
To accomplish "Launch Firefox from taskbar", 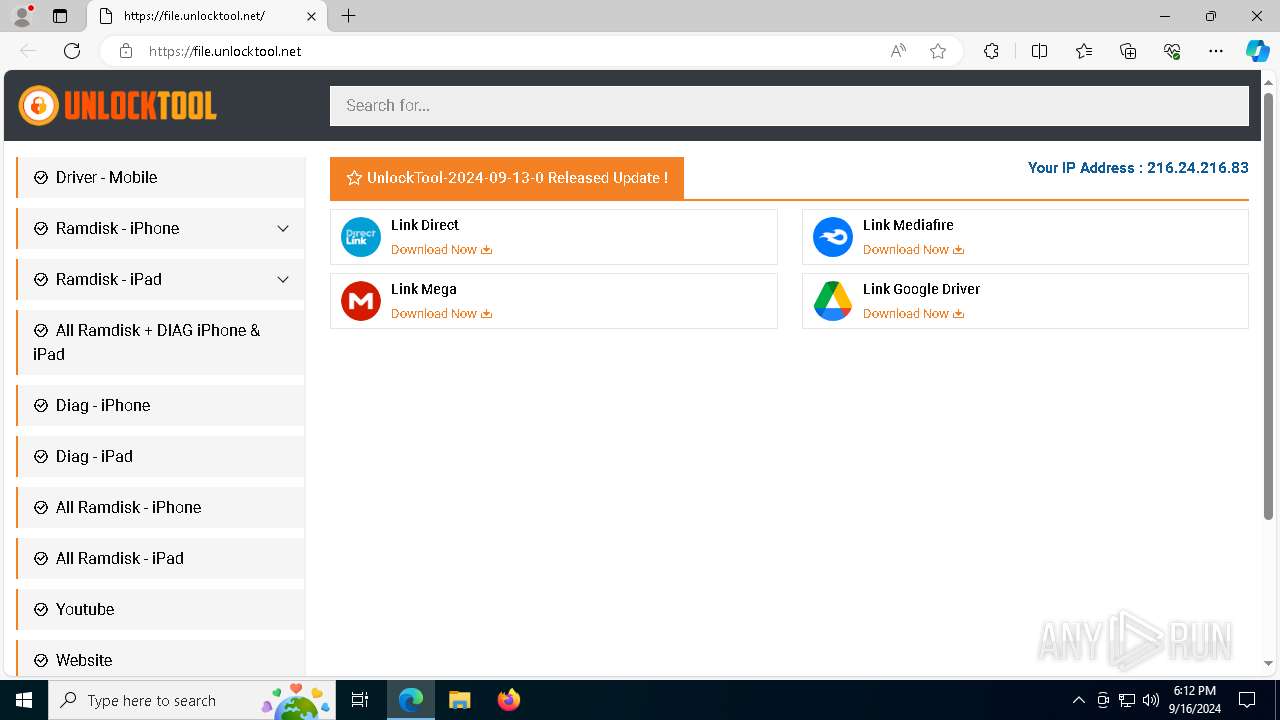I will [x=508, y=700].
